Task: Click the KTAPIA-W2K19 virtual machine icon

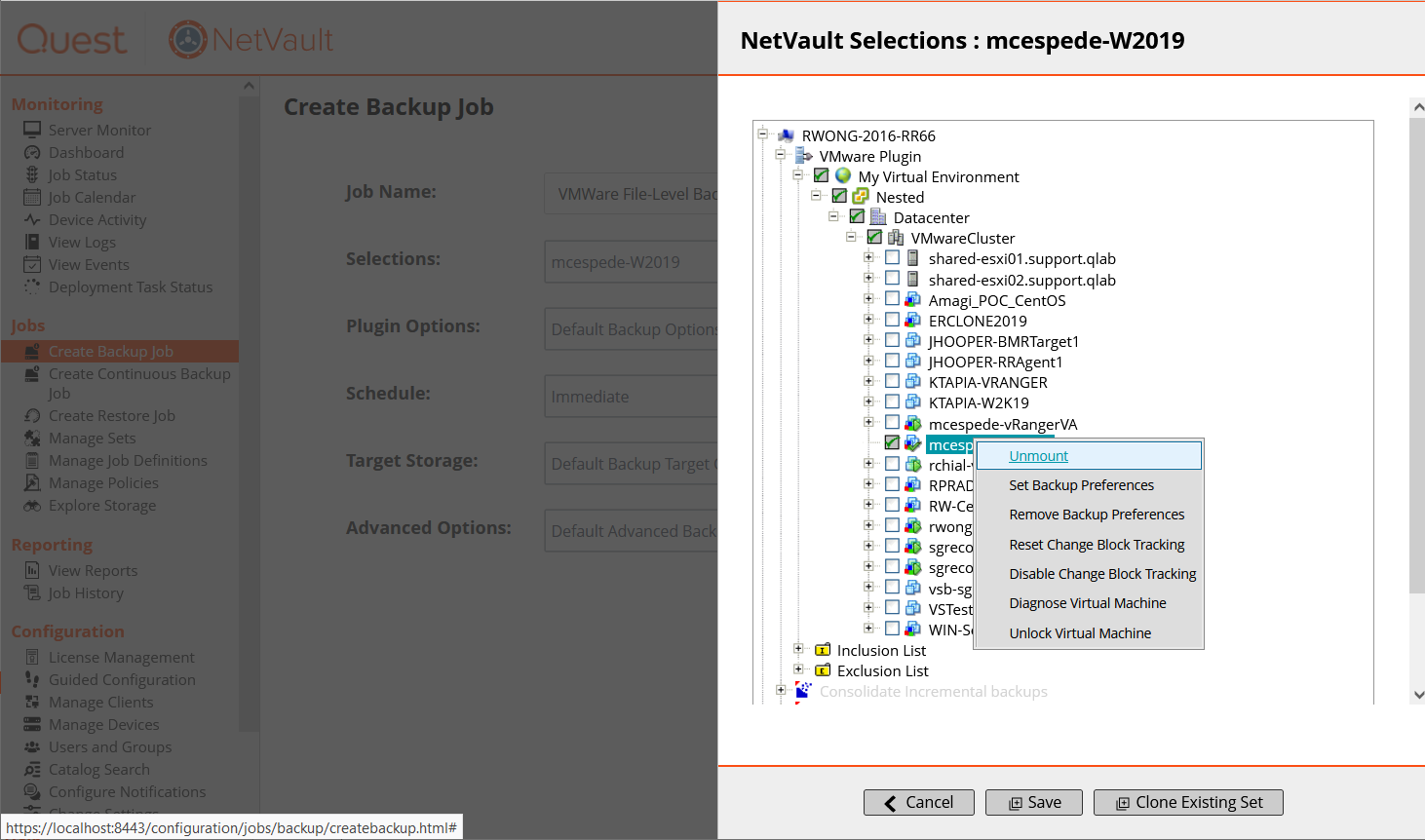Action: pos(913,402)
